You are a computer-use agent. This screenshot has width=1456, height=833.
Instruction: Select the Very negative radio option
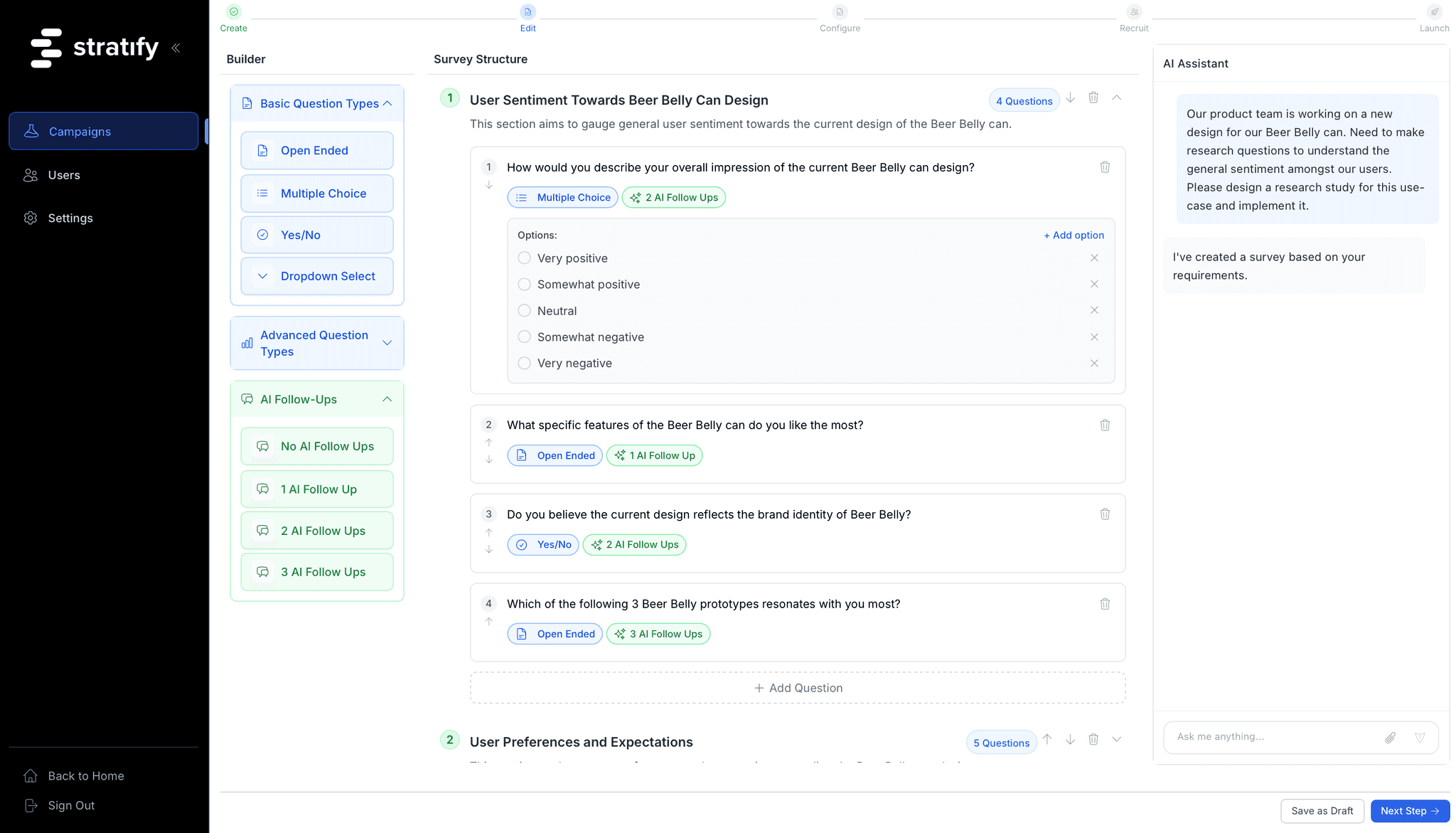[524, 363]
